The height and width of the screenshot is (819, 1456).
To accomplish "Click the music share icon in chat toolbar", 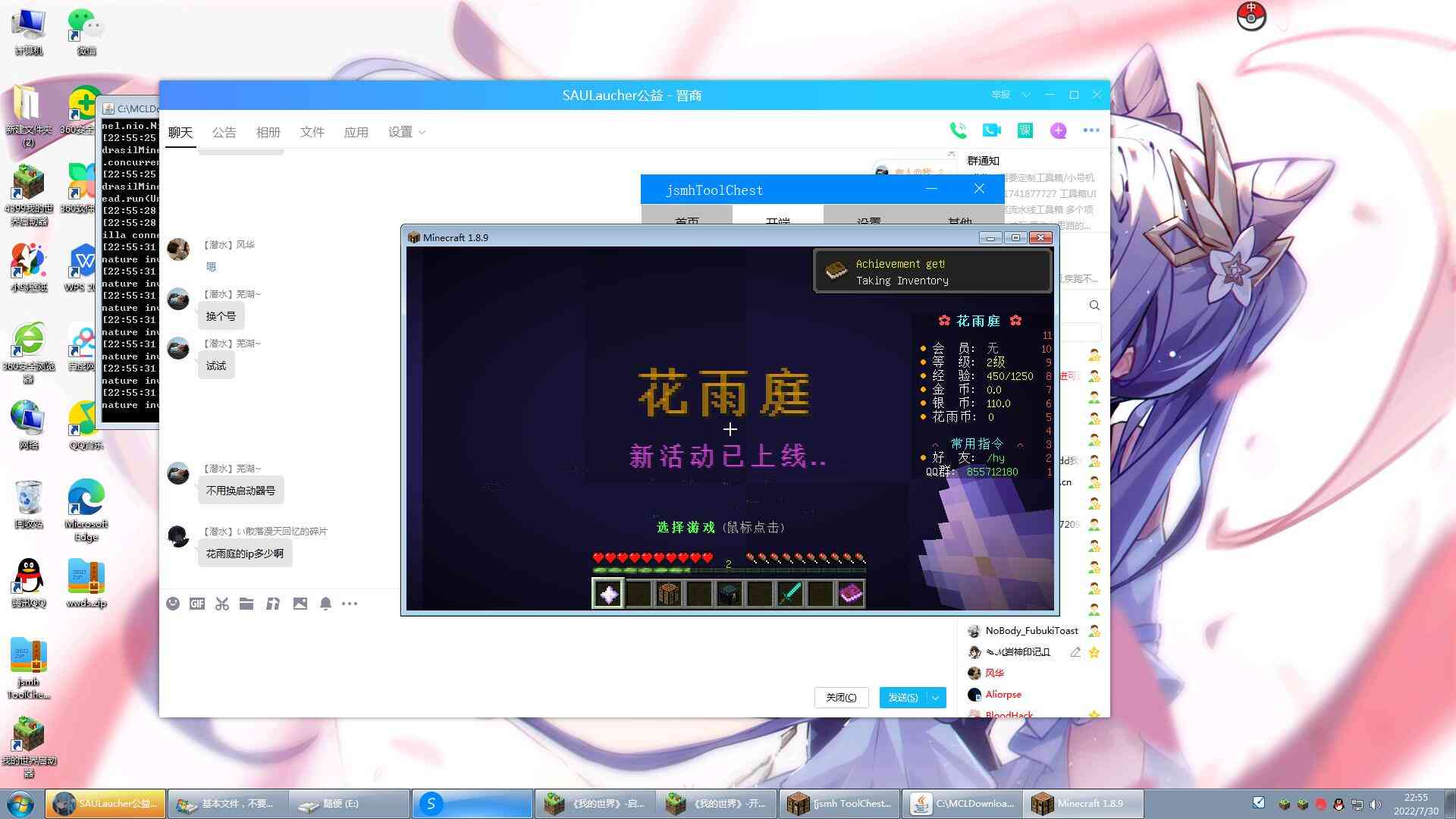I will tap(273, 604).
